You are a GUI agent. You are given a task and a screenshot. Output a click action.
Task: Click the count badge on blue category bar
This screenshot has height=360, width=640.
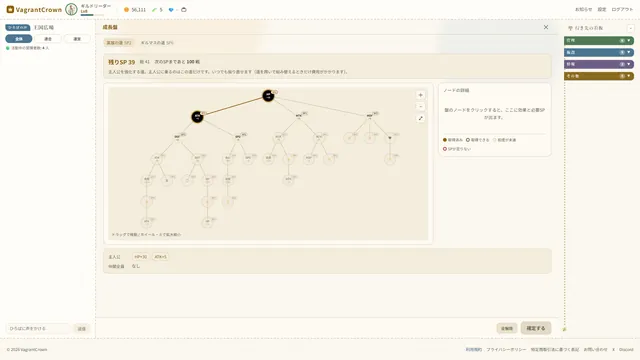(622, 52)
